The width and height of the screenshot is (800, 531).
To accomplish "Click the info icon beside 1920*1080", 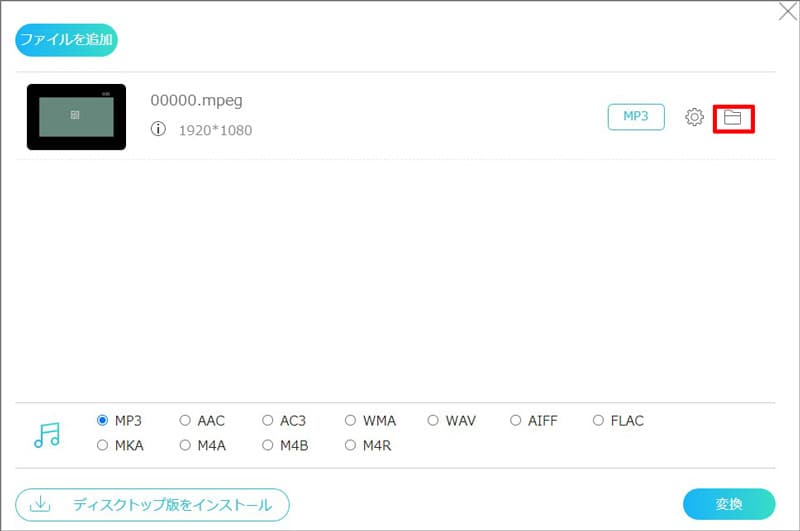I will click(x=158, y=130).
